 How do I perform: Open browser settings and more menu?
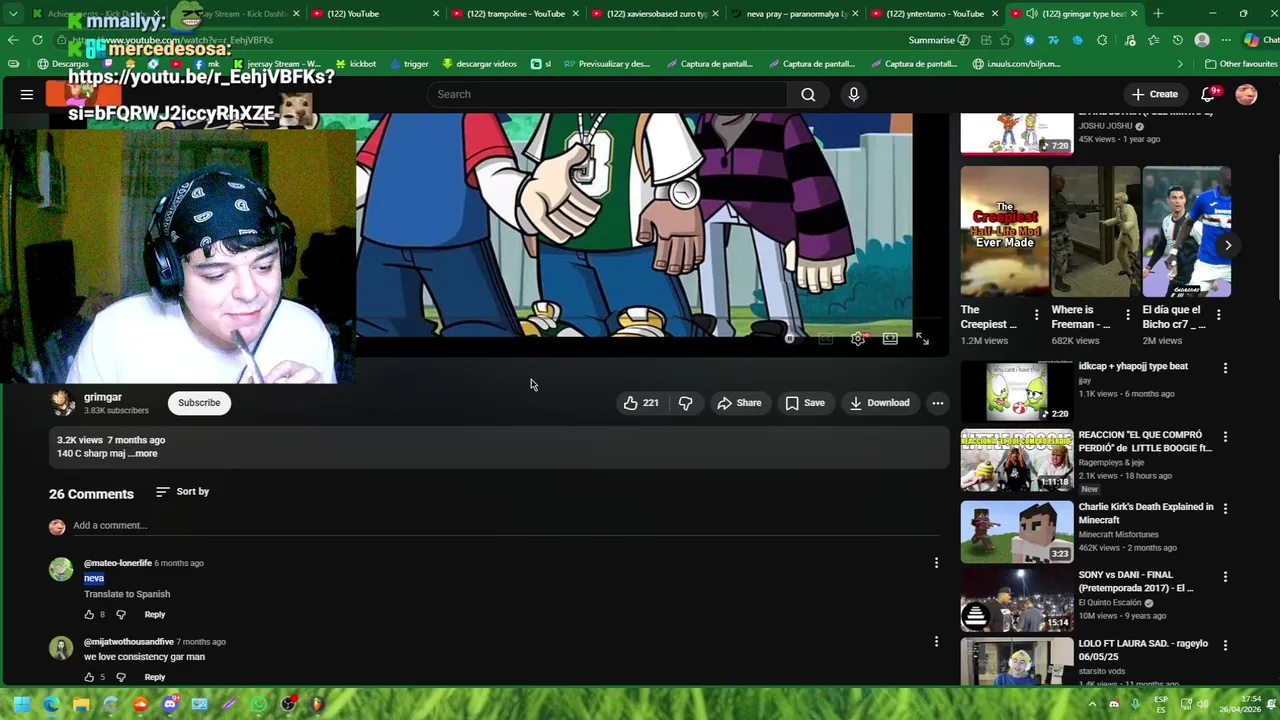[1226, 40]
